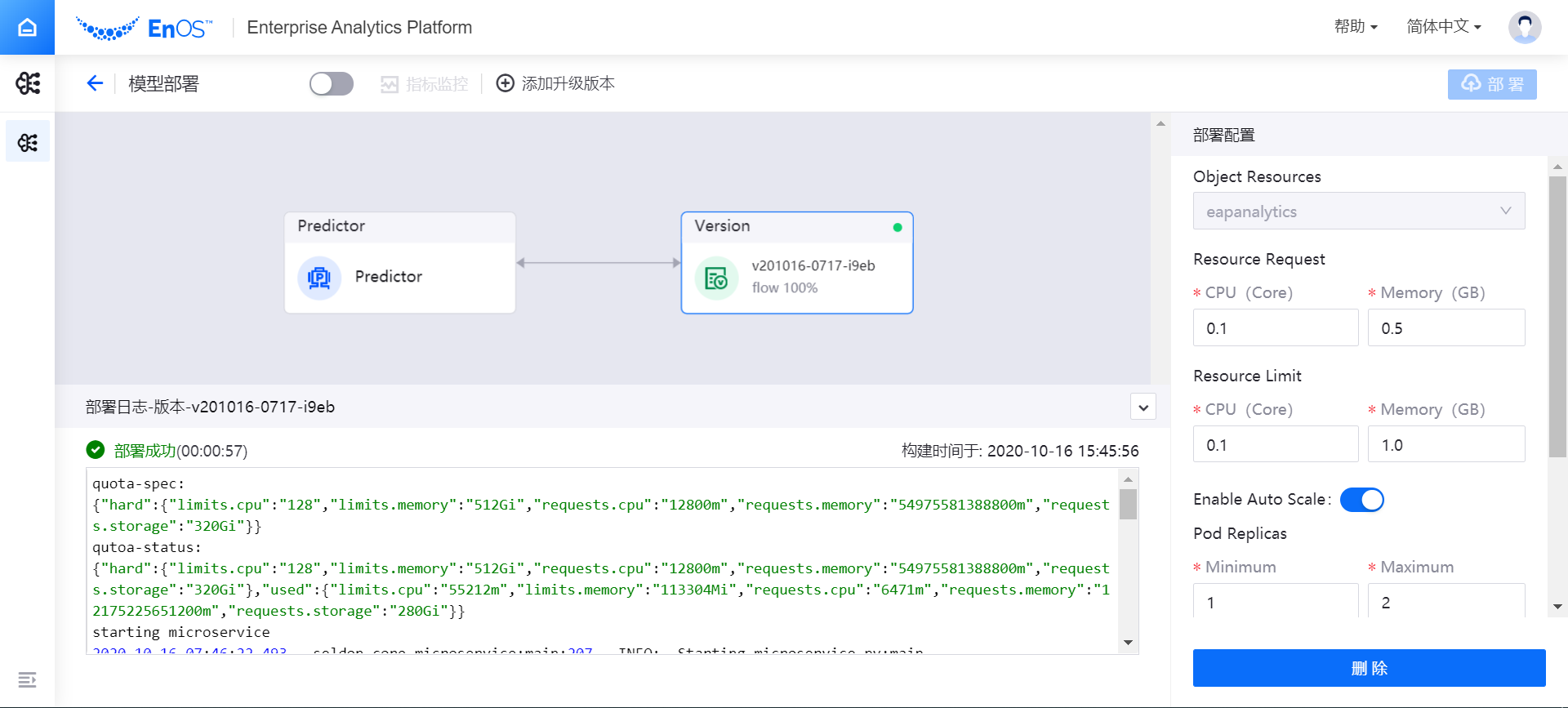Expand sidebar using bottom-left menu icon
The height and width of the screenshot is (708, 1568).
click(27, 679)
